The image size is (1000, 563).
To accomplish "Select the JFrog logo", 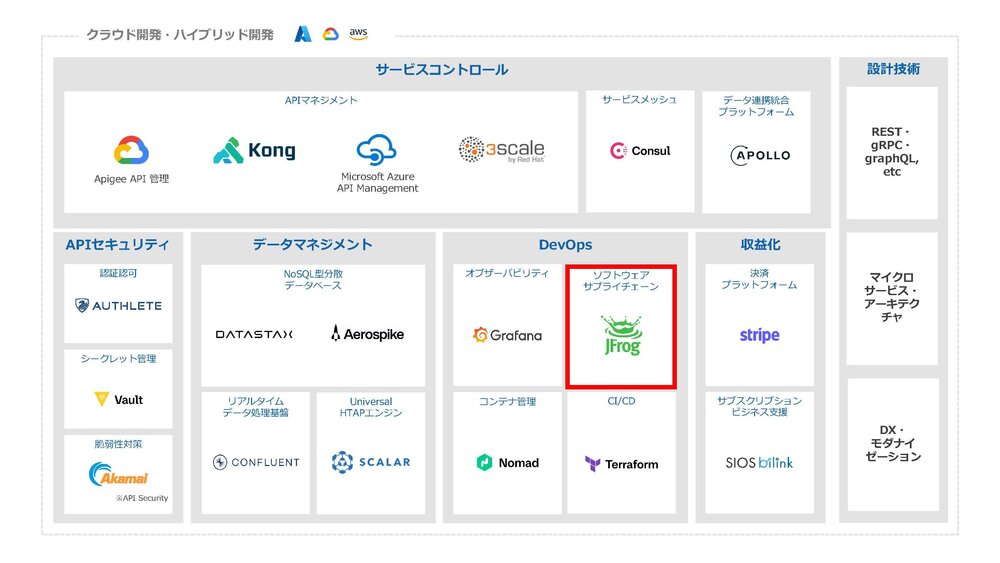I will [622, 335].
